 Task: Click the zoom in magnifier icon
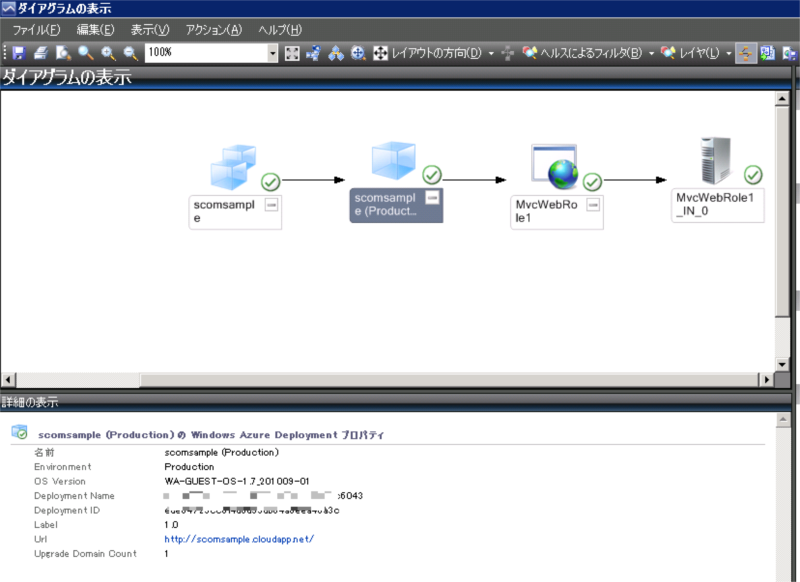(108, 52)
